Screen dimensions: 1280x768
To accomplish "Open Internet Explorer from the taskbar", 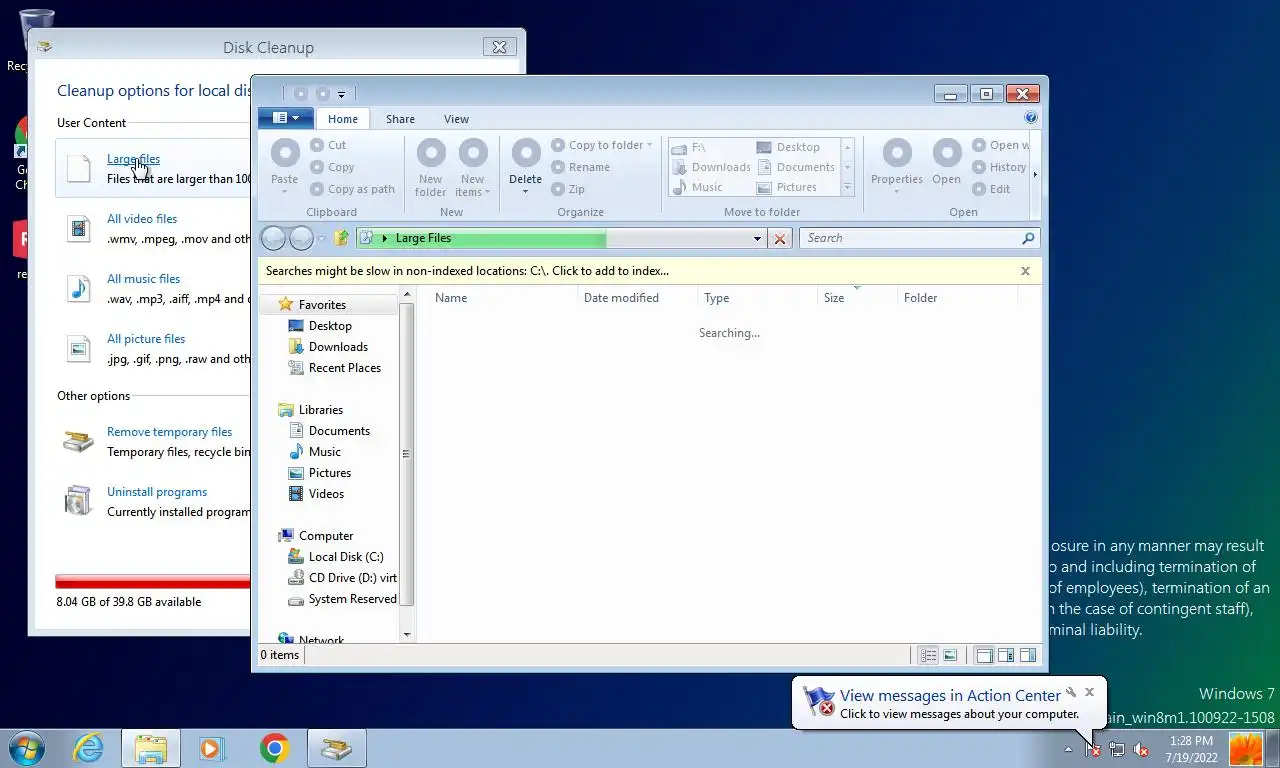I will tap(89, 748).
